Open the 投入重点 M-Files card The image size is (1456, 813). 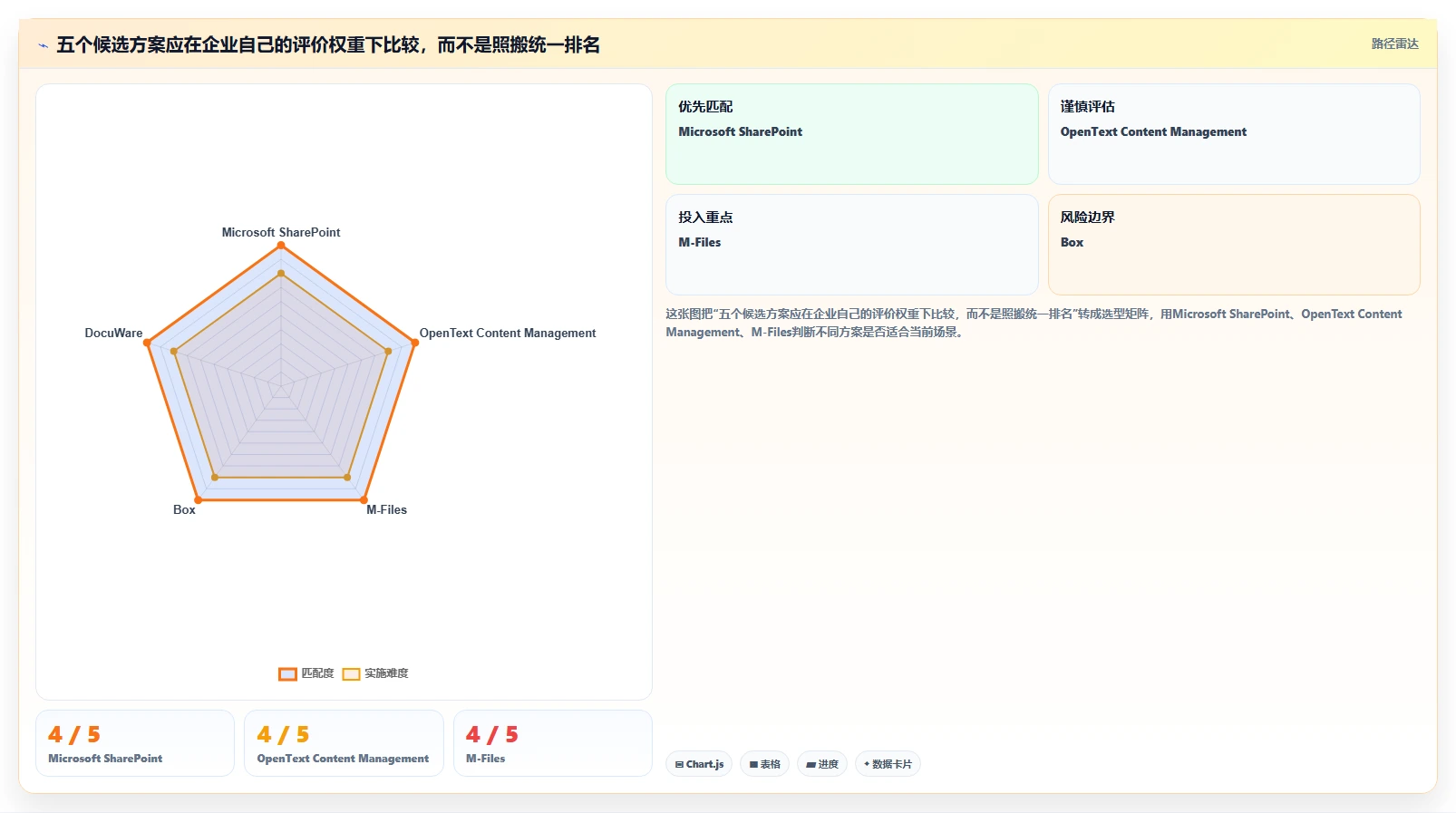coord(852,245)
